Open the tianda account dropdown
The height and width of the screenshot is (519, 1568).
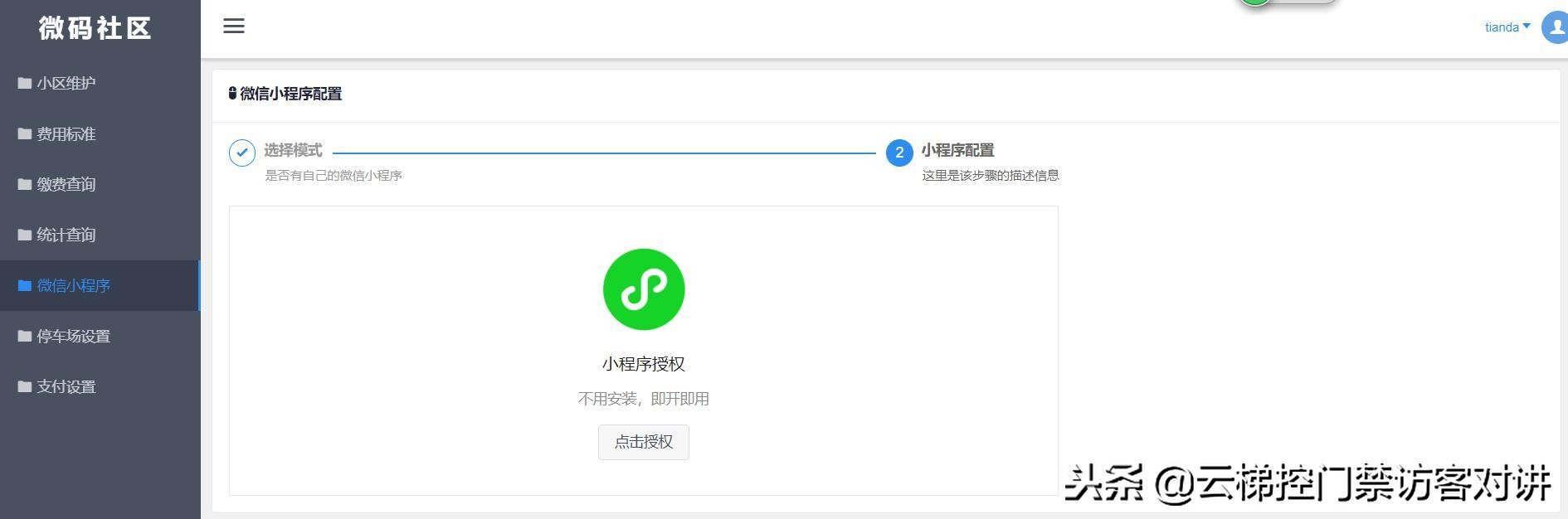[1507, 27]
